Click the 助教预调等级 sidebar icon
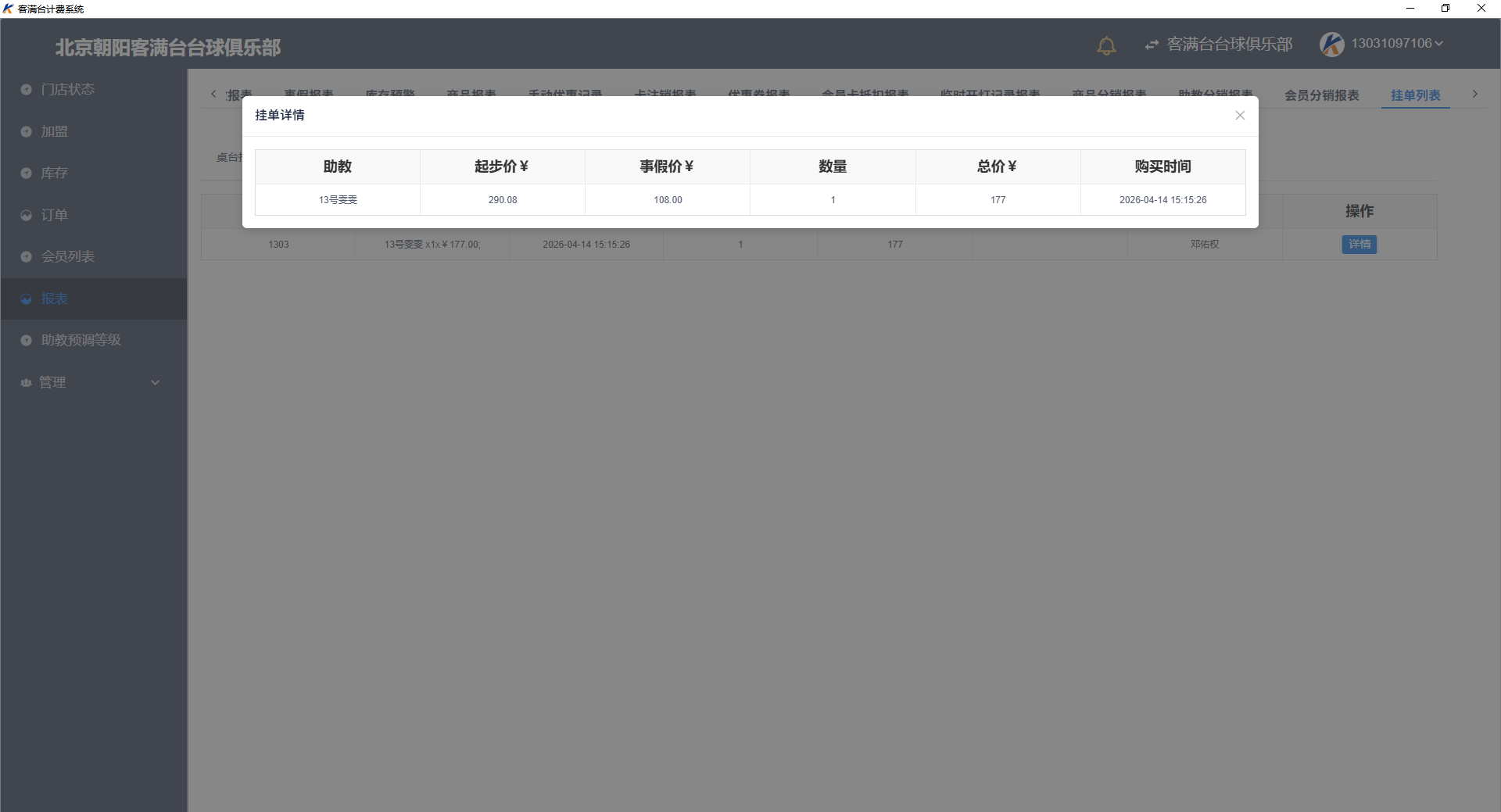 point(26,340)
